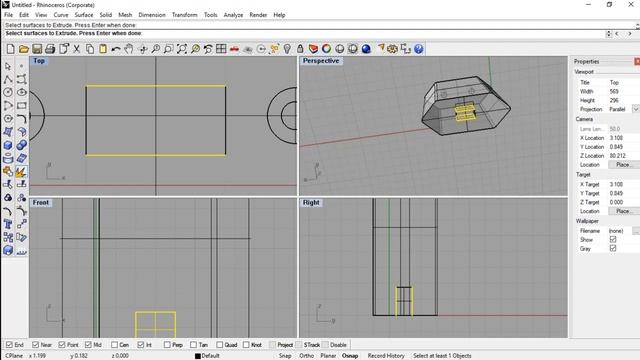Toggle the End osnap checkbox

coord(9,345)
